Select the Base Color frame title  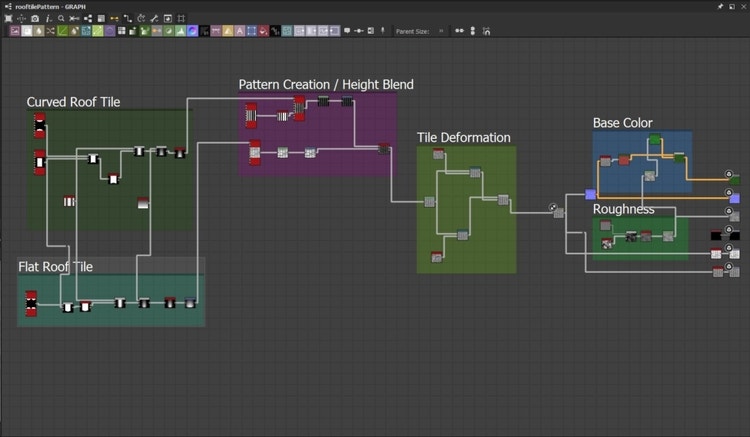point(622,123)
